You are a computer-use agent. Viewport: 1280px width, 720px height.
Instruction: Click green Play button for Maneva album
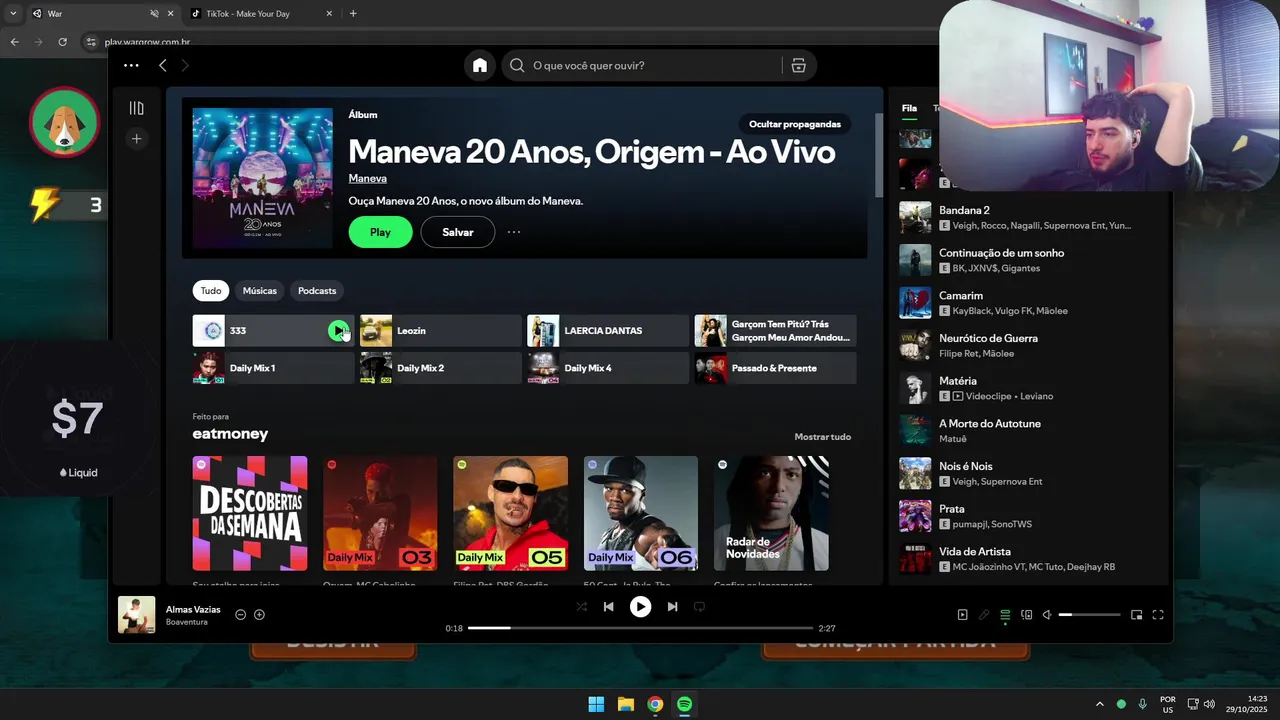(x=380, y=232)
